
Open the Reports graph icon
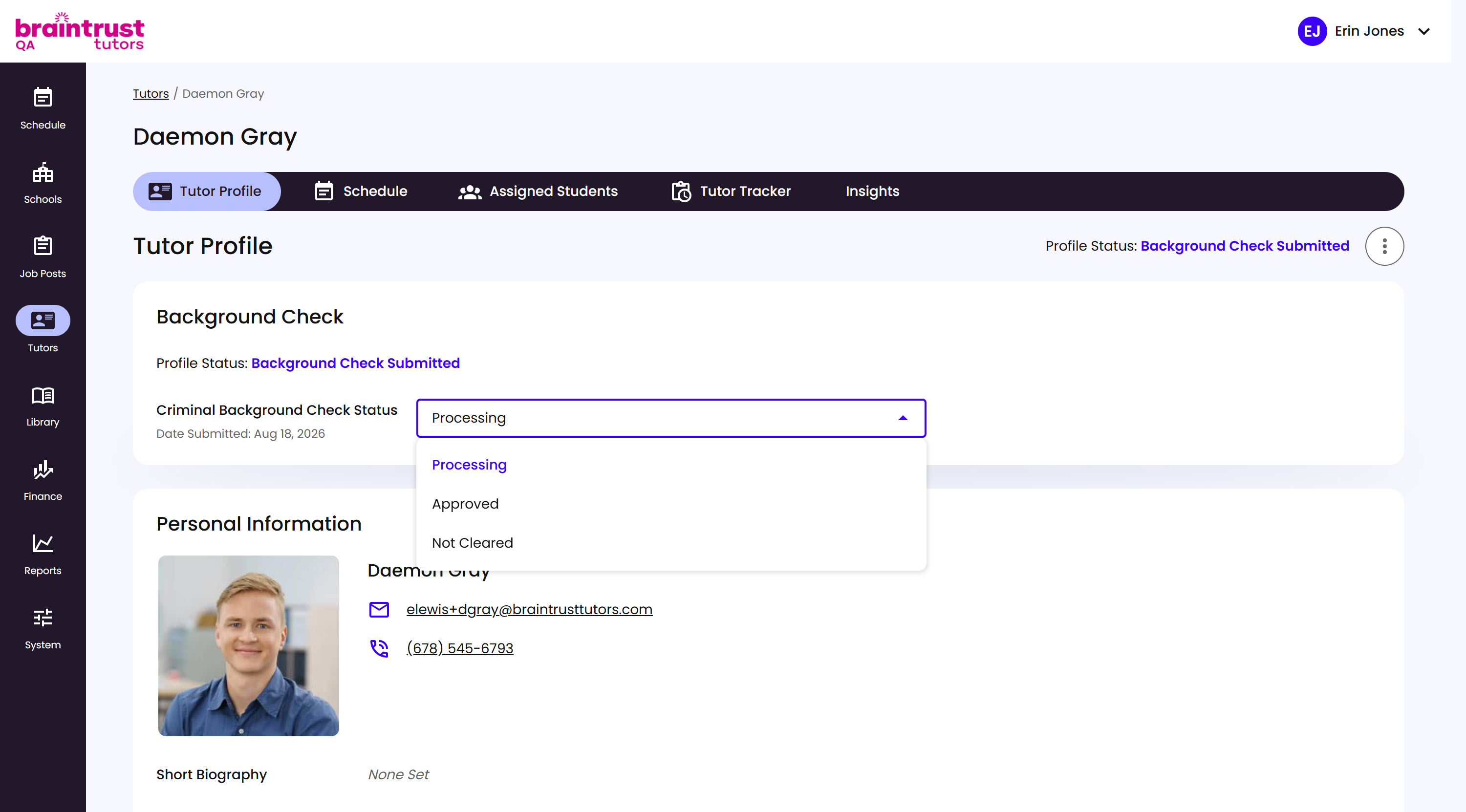(43, 543)
